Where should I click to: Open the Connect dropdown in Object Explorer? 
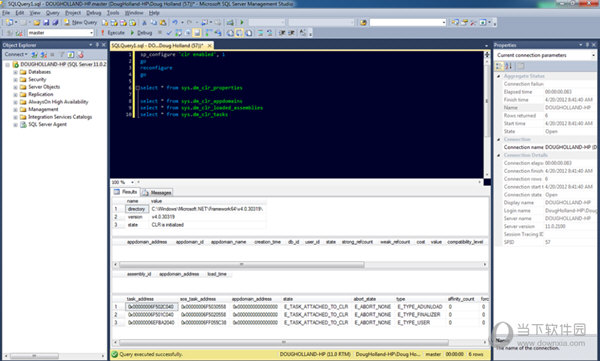(16, 55)
